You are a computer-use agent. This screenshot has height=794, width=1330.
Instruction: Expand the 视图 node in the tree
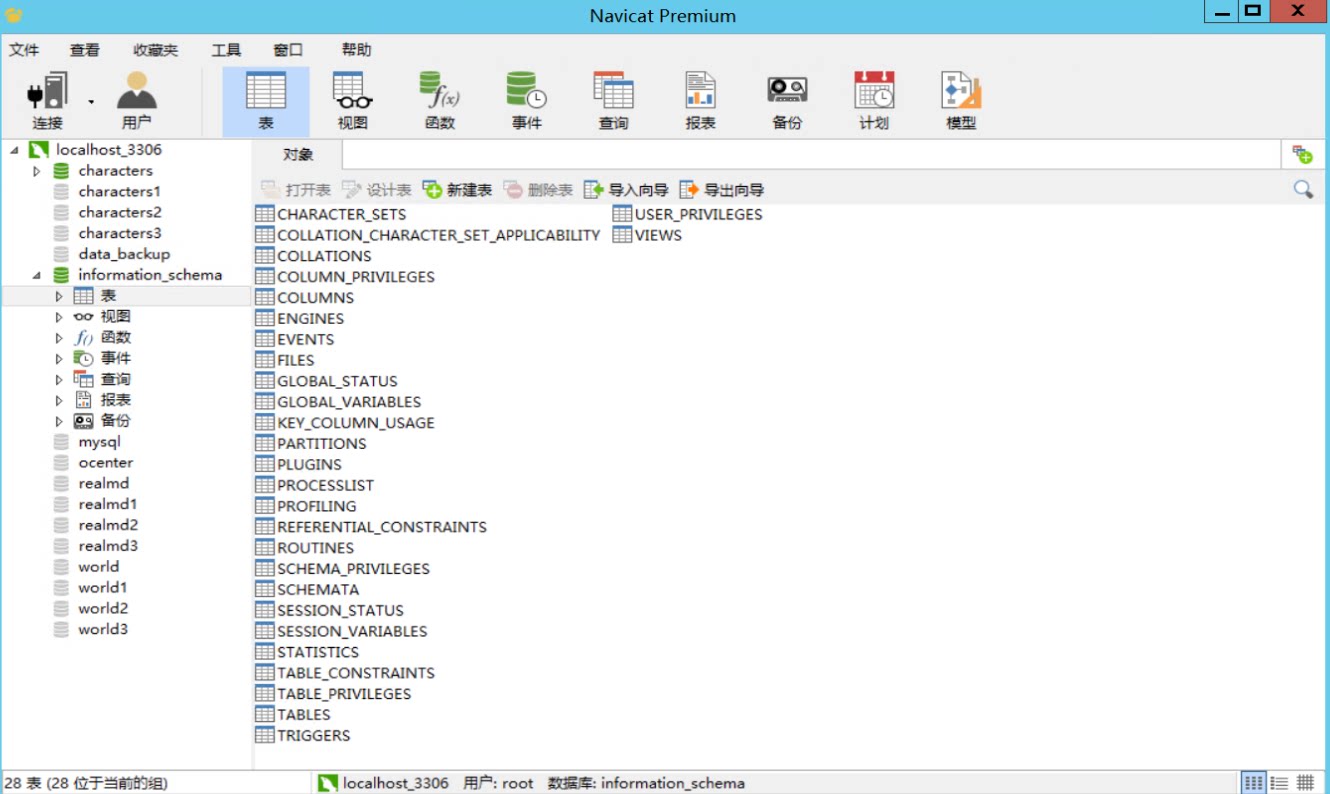pyautogui.click(x=59, y=317)
